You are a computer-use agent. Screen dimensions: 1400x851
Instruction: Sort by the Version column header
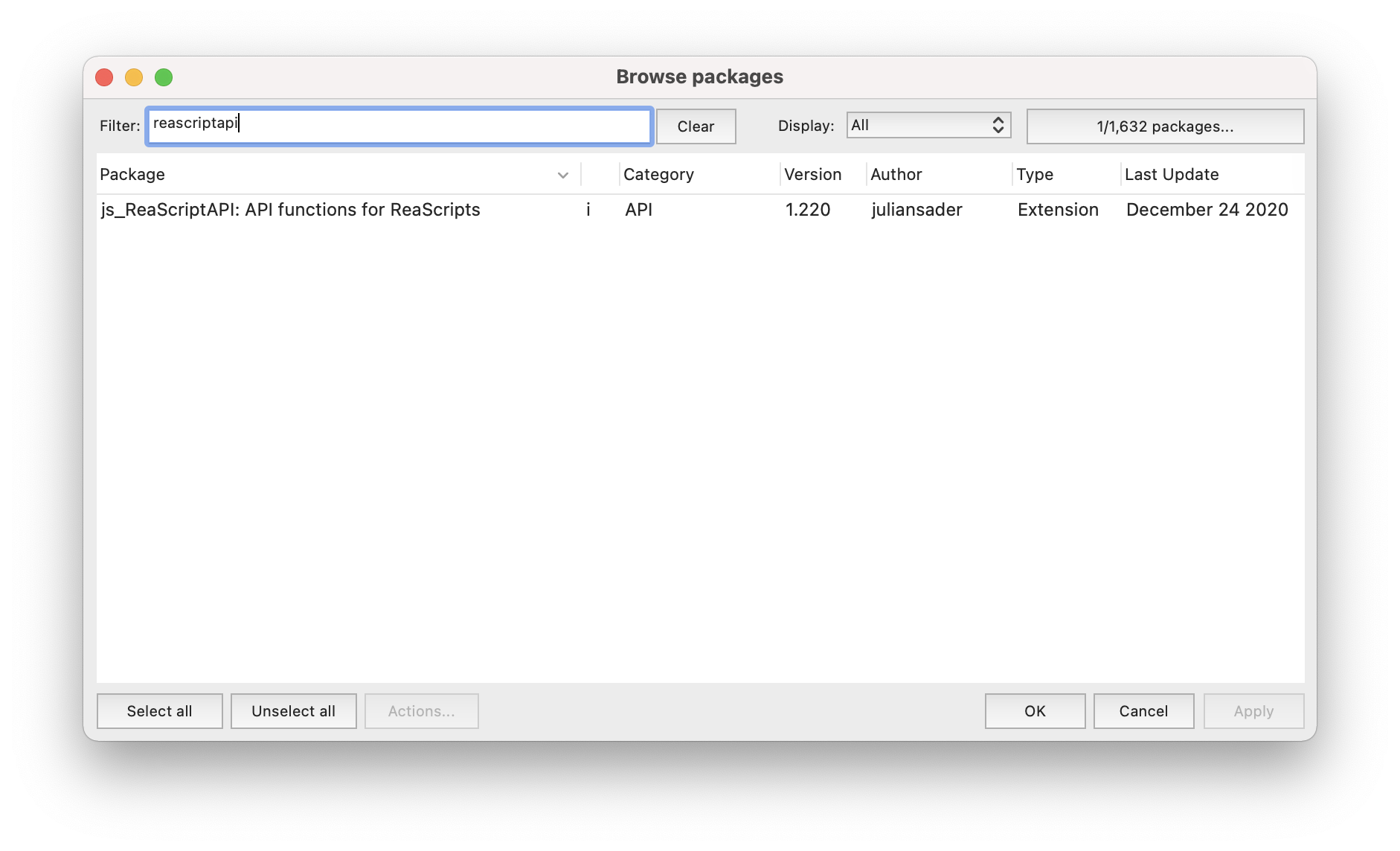pos(813,174)
